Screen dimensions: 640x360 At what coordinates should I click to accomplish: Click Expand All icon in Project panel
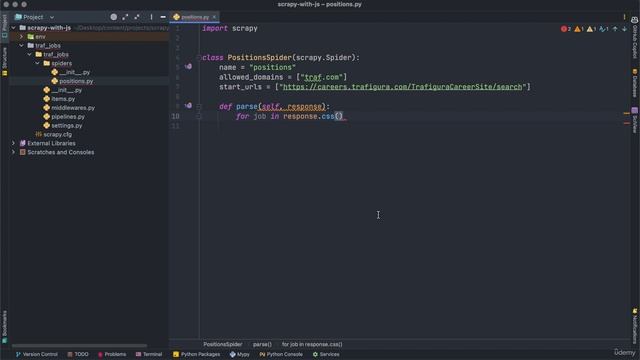click(125, 17)
